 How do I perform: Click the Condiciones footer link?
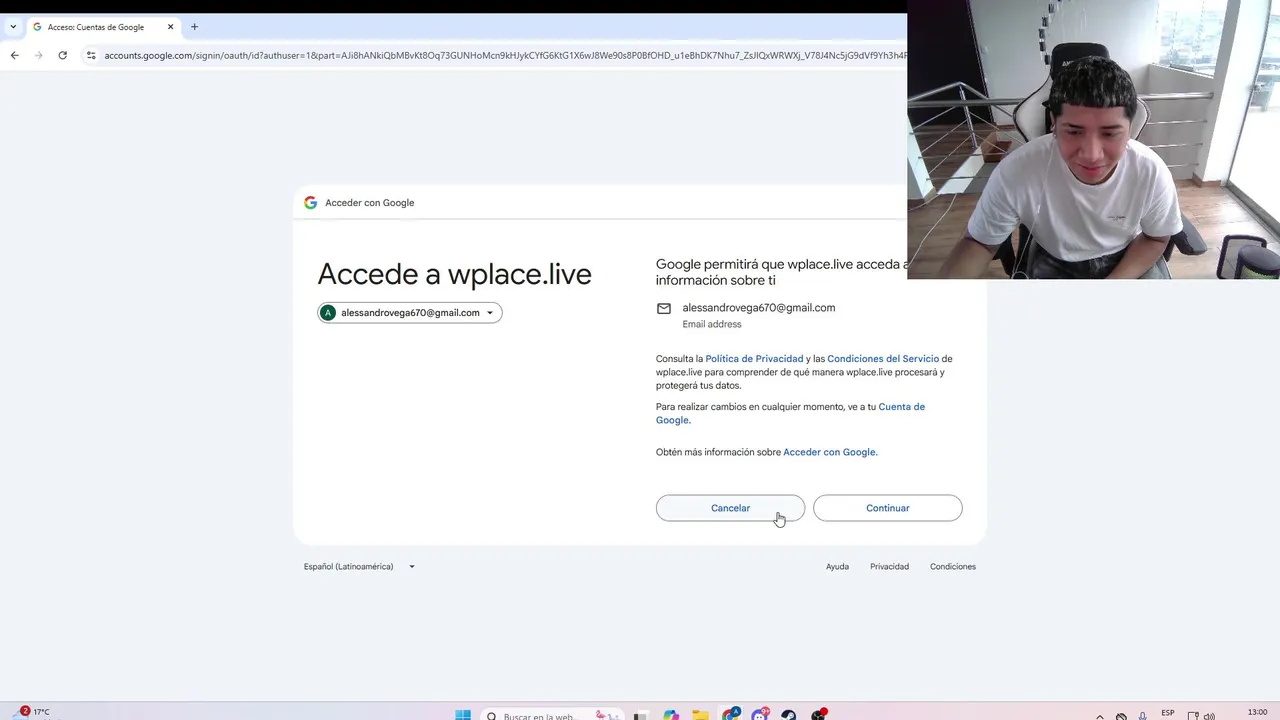pos(953,567)
